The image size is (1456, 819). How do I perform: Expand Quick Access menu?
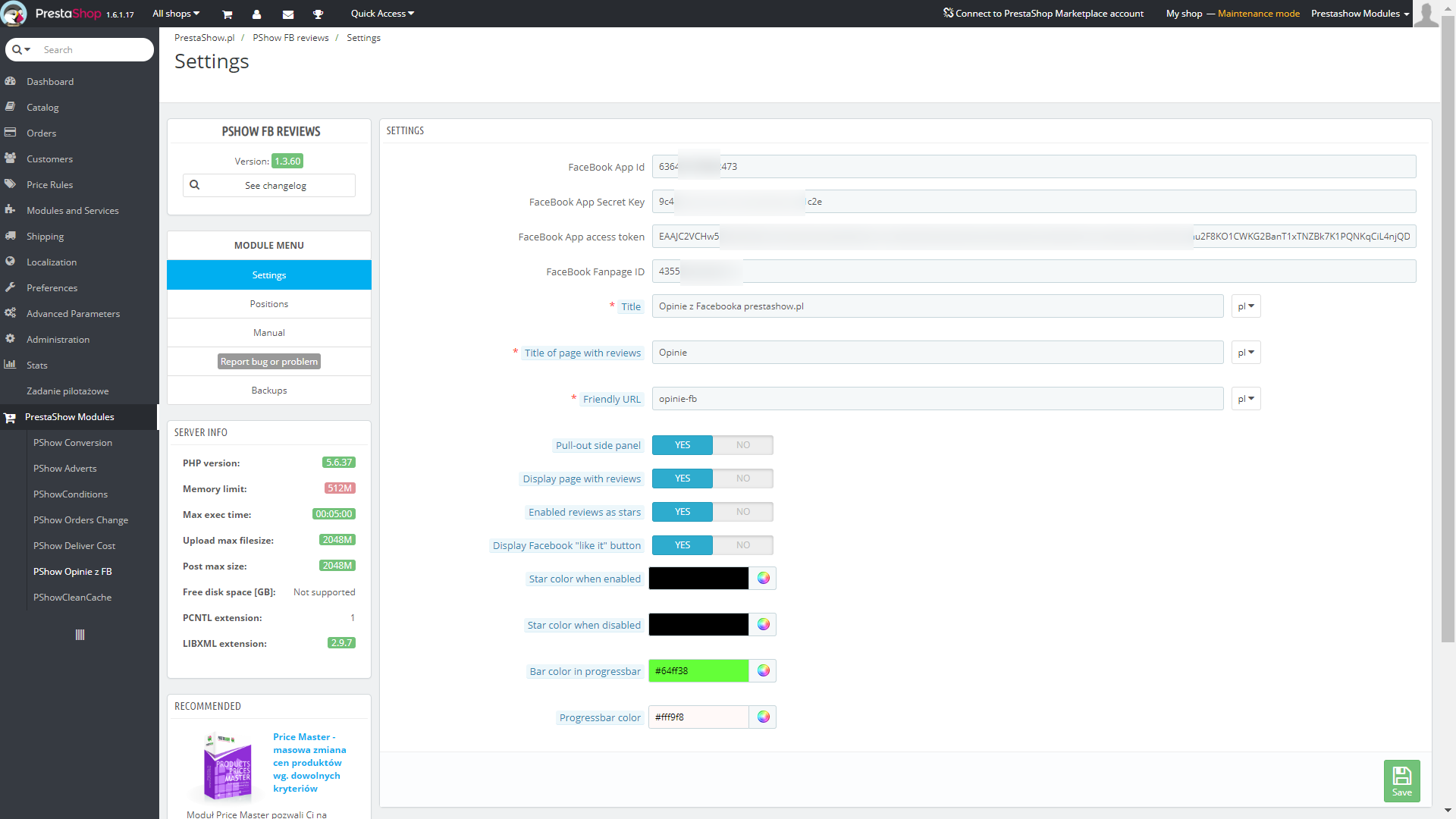(382, 14)
